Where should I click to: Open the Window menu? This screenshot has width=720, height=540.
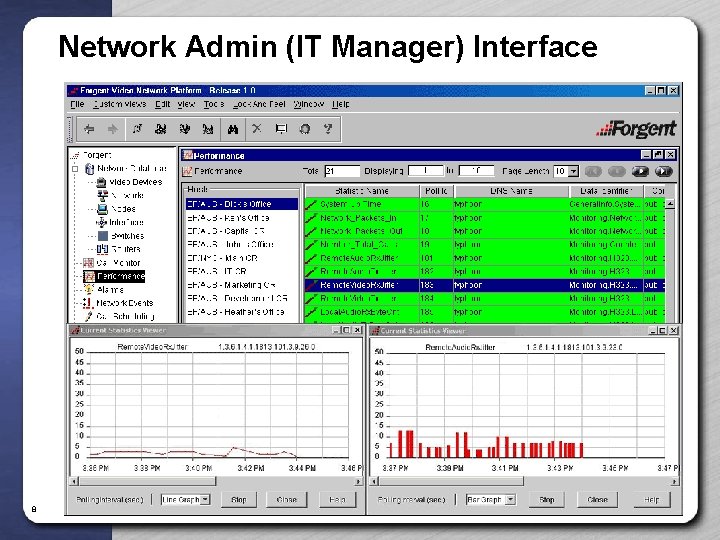tap(309, 104)
